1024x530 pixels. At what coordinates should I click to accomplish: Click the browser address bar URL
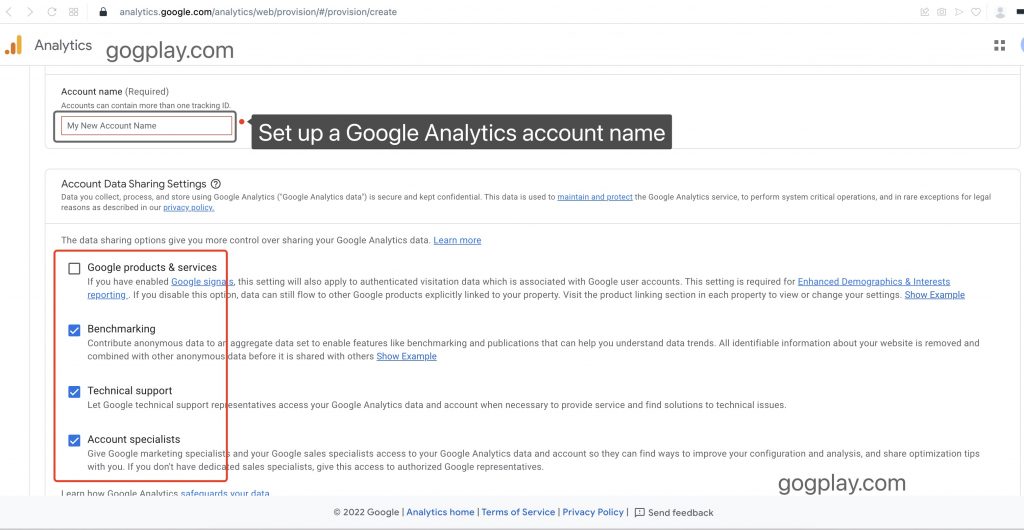[x=258, y=12]
